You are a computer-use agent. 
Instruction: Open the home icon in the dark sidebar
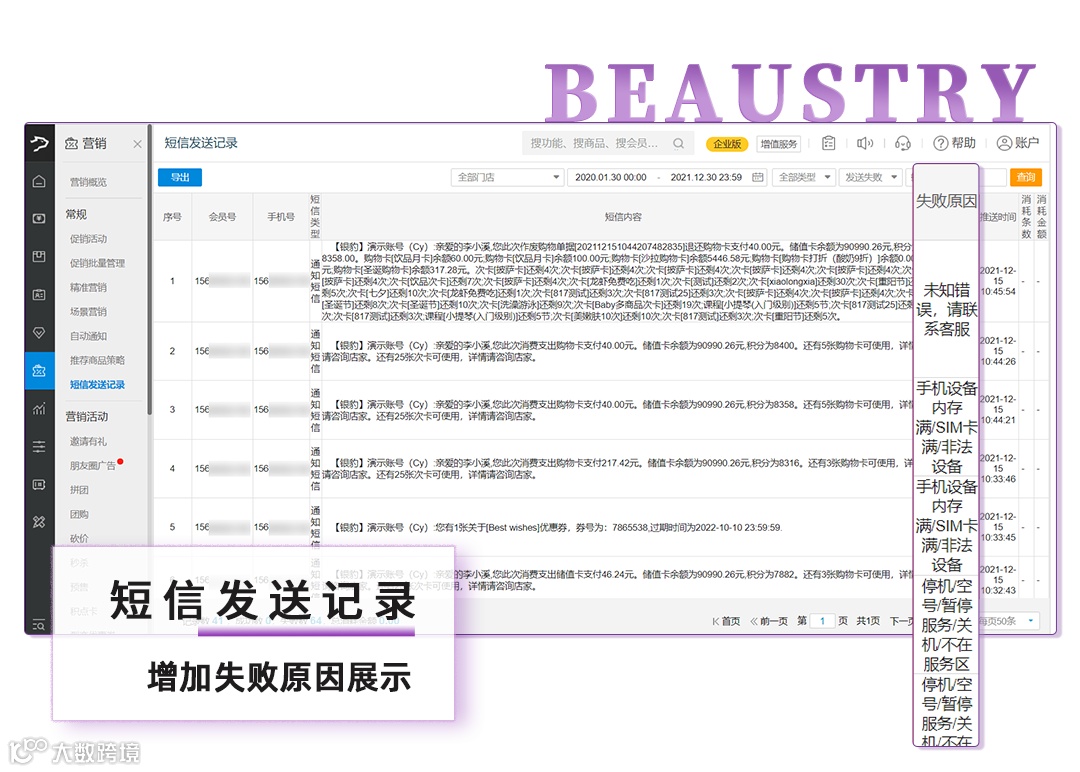coord(39,181)
